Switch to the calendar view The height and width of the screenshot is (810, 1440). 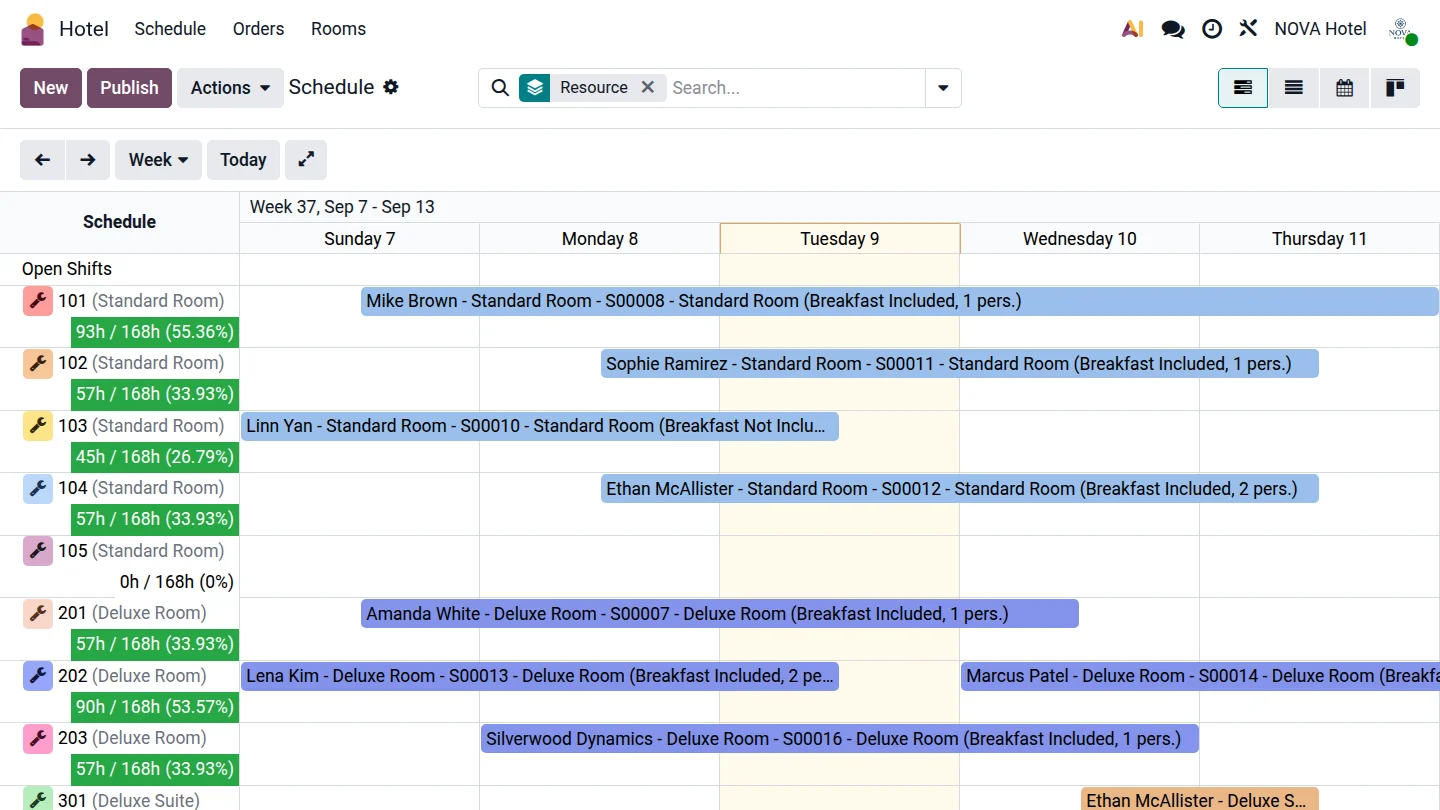coord(1344,88)
